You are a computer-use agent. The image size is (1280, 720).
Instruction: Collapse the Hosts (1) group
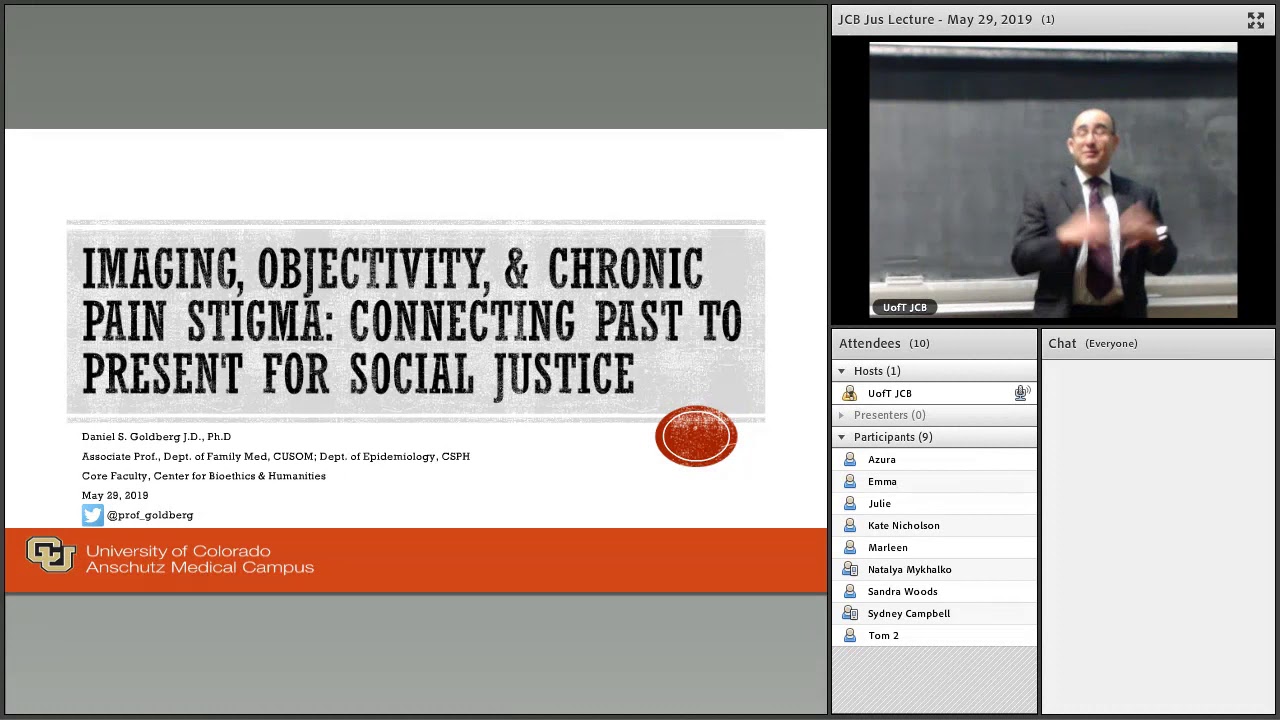tap(841, 371)
